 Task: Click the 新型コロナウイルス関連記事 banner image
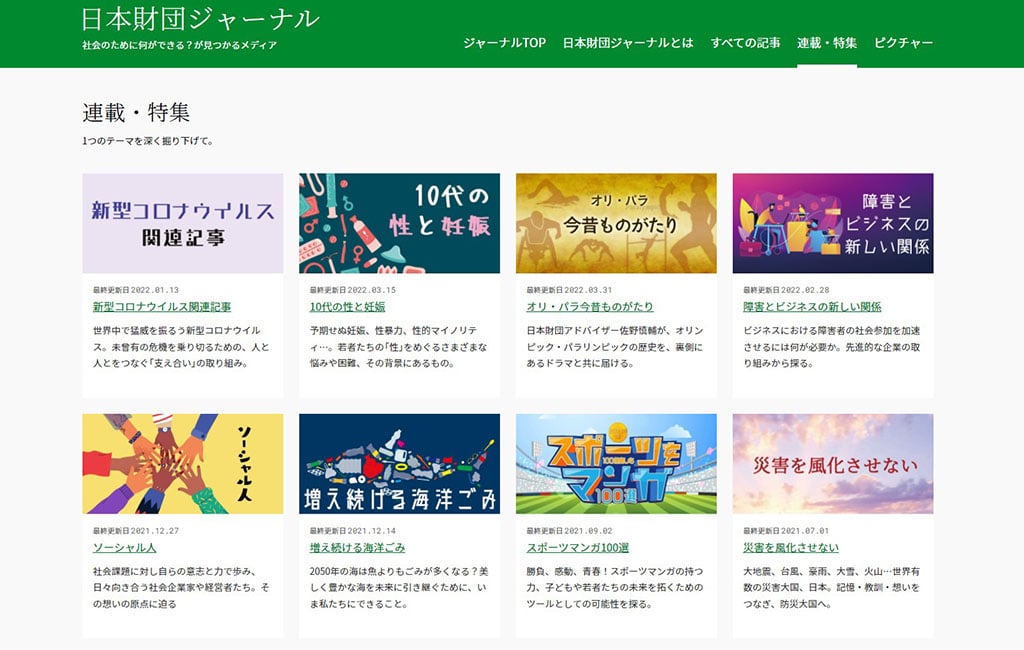click(182, 223)
